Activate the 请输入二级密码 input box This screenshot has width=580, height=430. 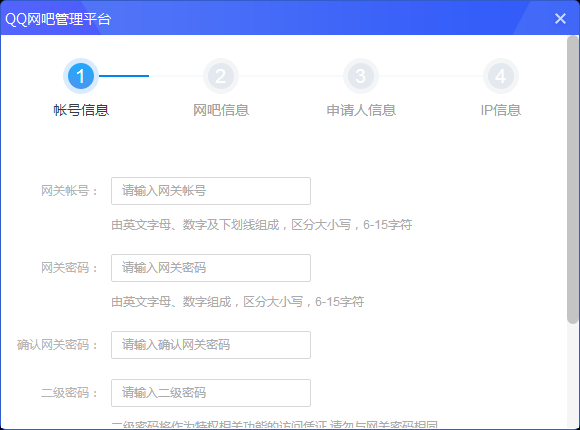[x=211, y=393]
